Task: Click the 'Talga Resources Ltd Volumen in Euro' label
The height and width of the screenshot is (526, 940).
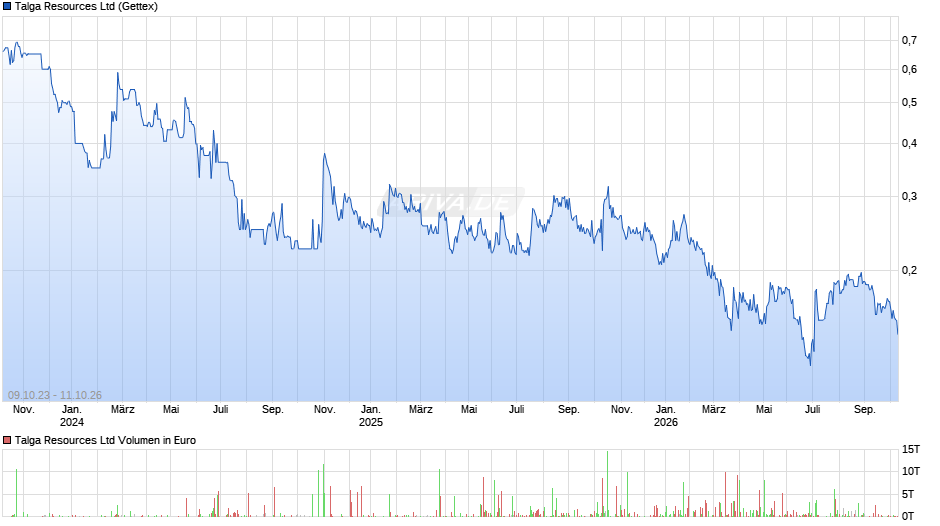Action: [x=106, y=440]
